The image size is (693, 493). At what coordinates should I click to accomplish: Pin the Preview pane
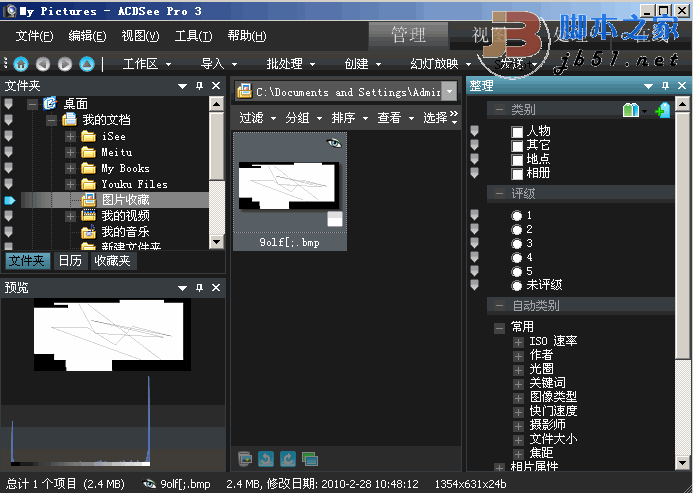[x=199, y=288]
